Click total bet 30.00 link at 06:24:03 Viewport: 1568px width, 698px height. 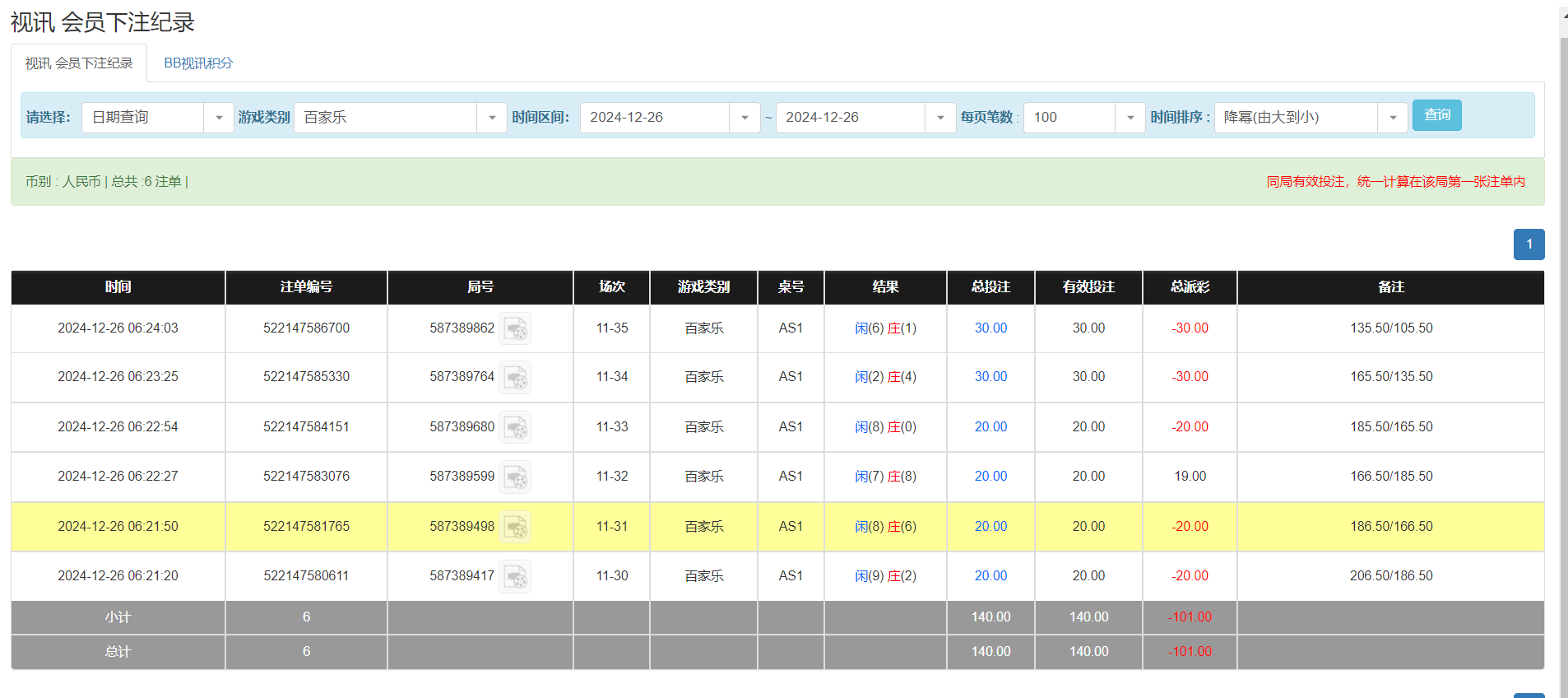990,328
